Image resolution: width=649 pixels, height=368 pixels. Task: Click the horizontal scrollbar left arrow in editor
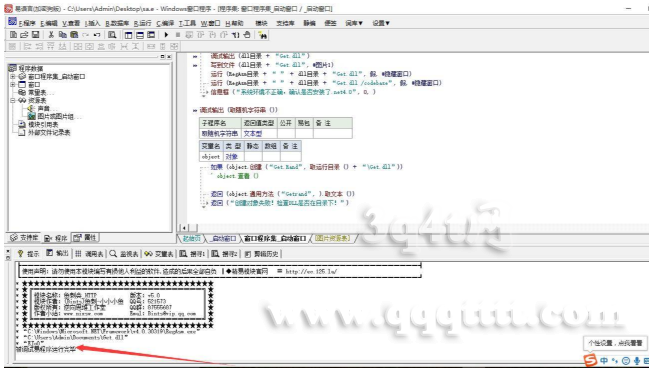(x=183, y=228)
